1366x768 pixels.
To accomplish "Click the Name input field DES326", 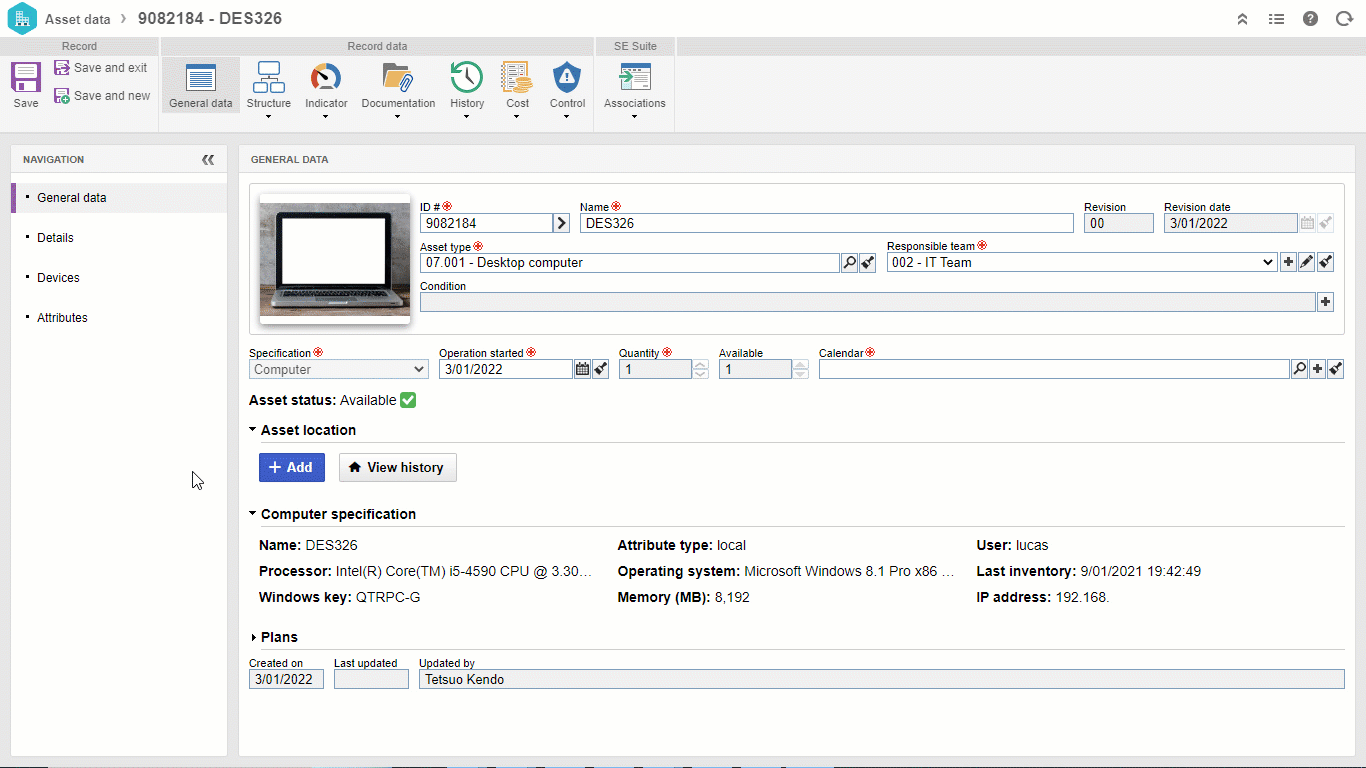I will click(x=827, y=223).
